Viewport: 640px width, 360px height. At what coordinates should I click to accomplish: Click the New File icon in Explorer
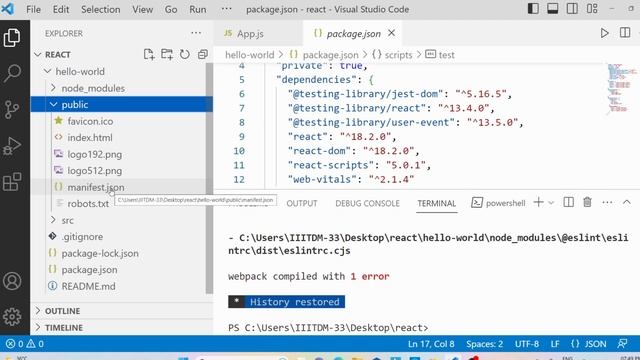(149, 54)
